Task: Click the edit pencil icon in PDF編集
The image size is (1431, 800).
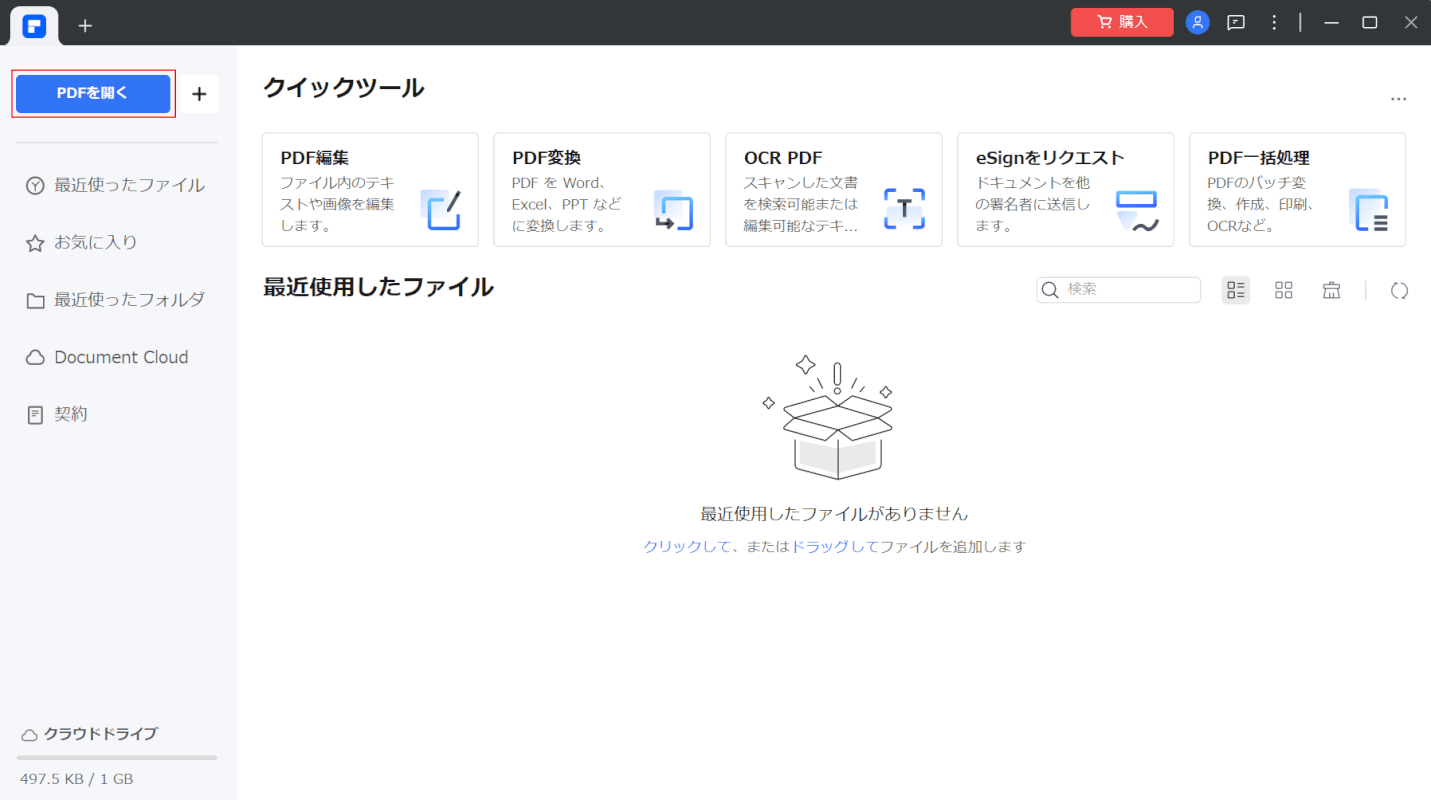Action: (440, 210)
